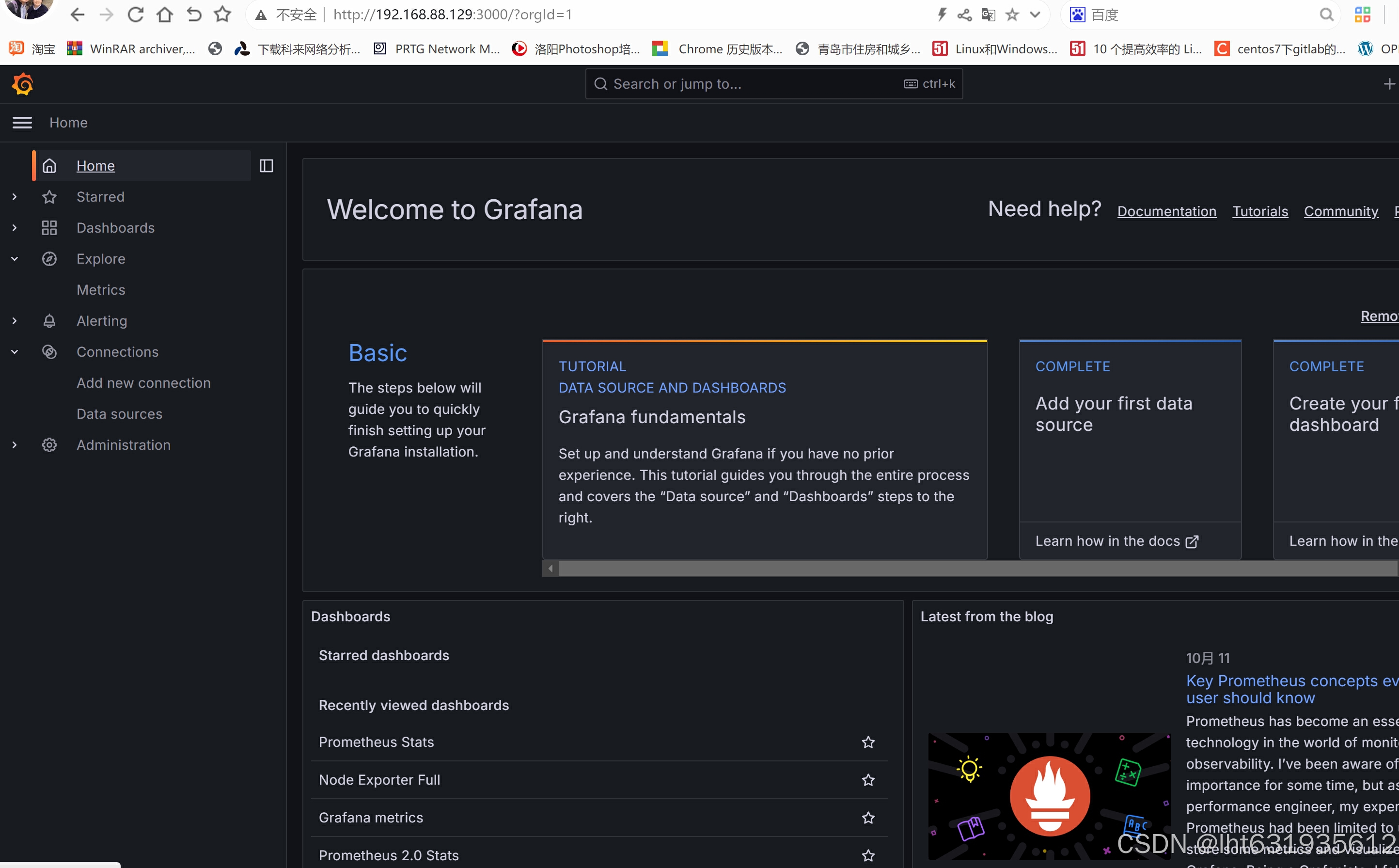Click the browser home icon
The width and height of the screenshot is (1399, 868).
[x=165, y=15]
